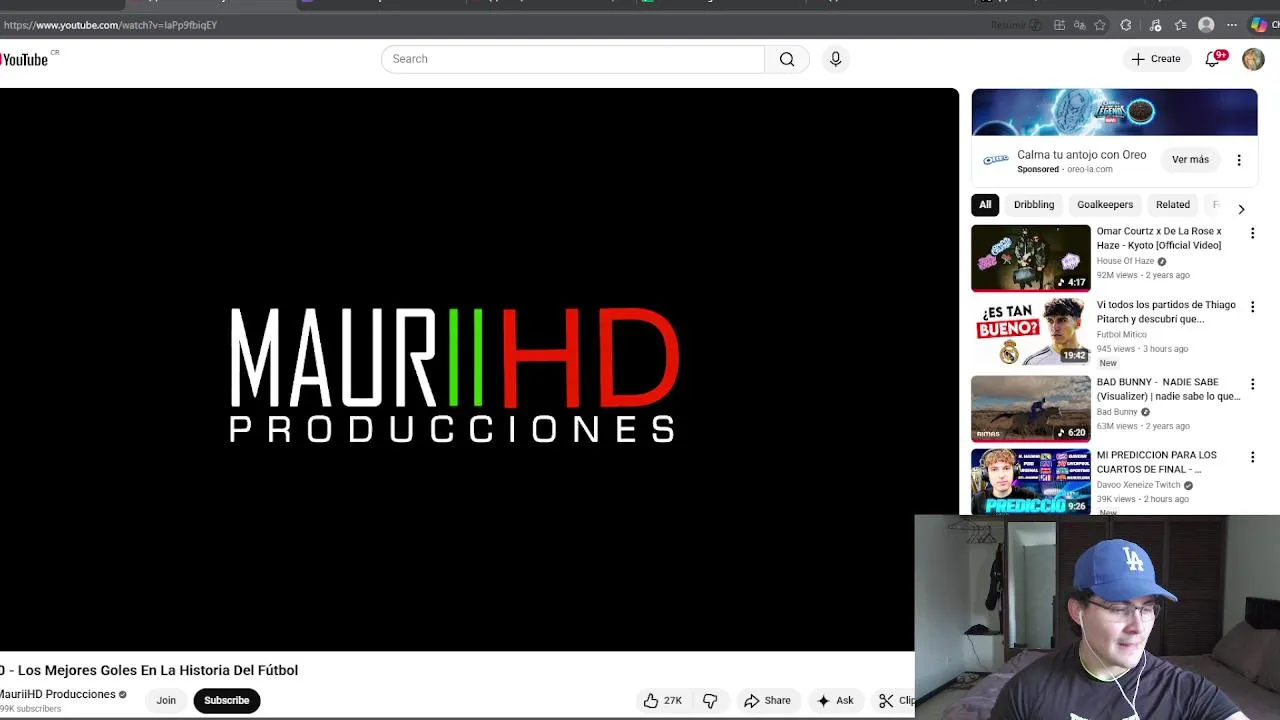Click the 'Futbol Mítico' channel name
Viewport: 1280px width, 720px height.
pyautogui.click(x=1121, y=335)
